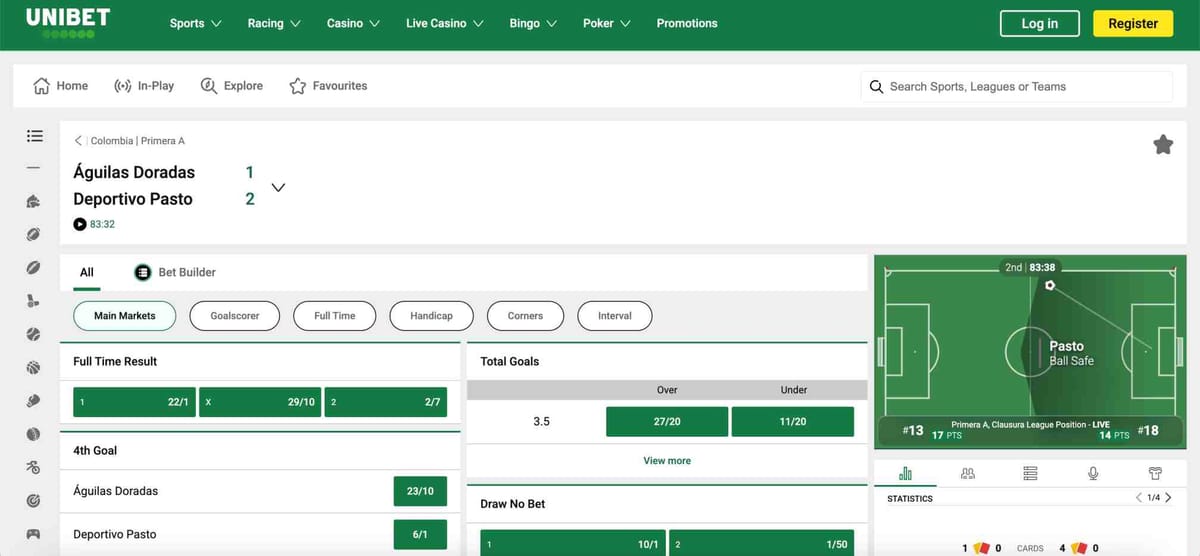1200x556 pixels.
Task: Select cycling icon in sidebar
Action: (34, 467)
